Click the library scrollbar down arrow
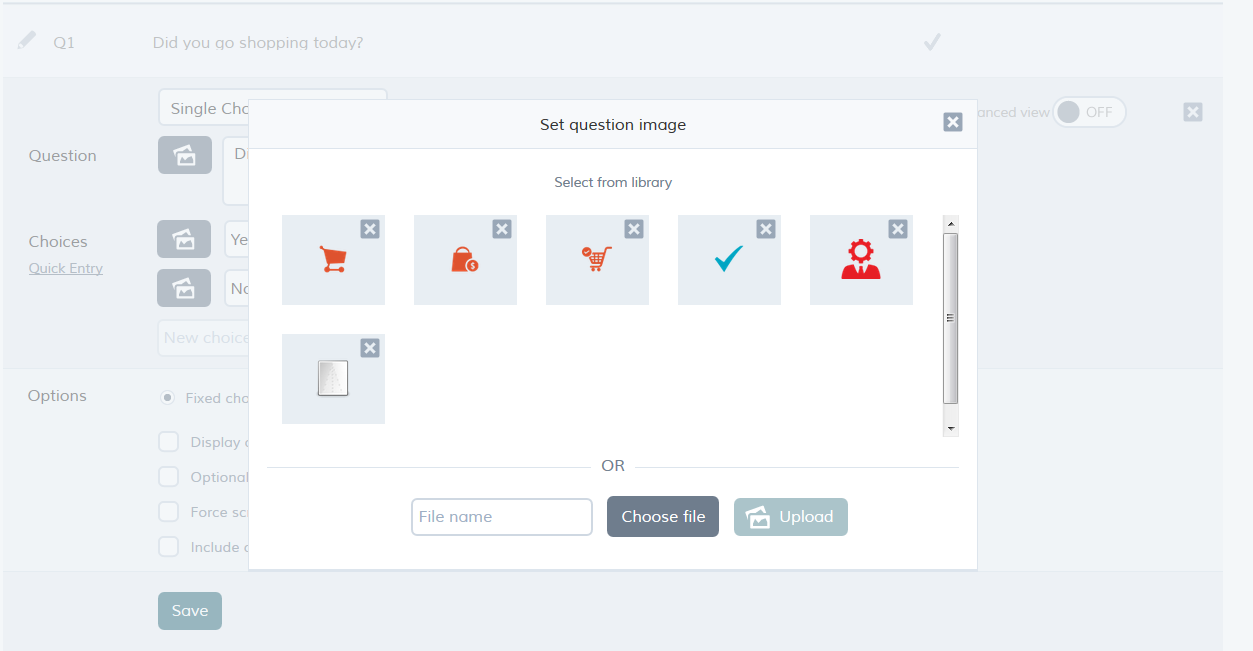Viewport: 1253px width, 651px height. (x=951, y=428)
